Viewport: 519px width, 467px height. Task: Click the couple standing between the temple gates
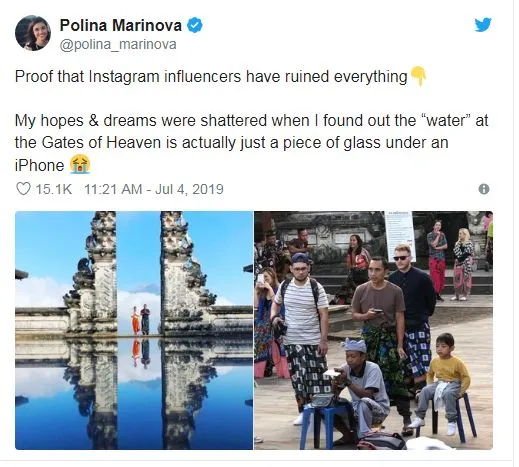[140, 319]
